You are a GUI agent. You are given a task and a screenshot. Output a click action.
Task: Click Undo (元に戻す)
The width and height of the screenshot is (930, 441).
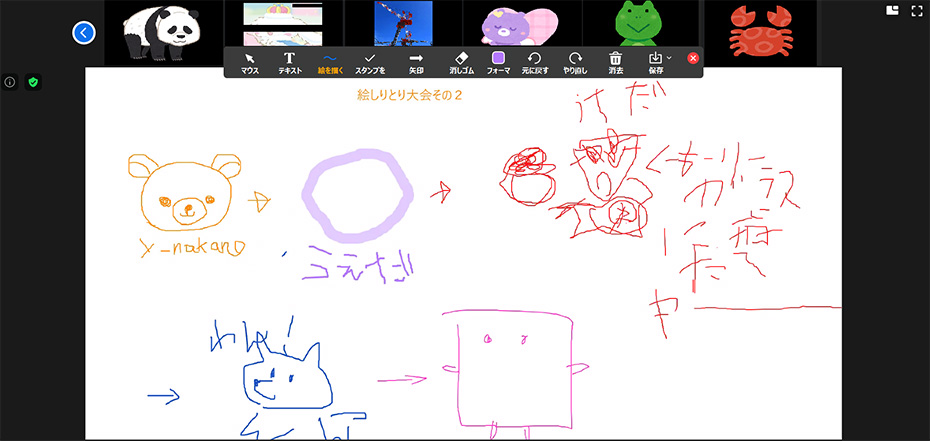535,63
